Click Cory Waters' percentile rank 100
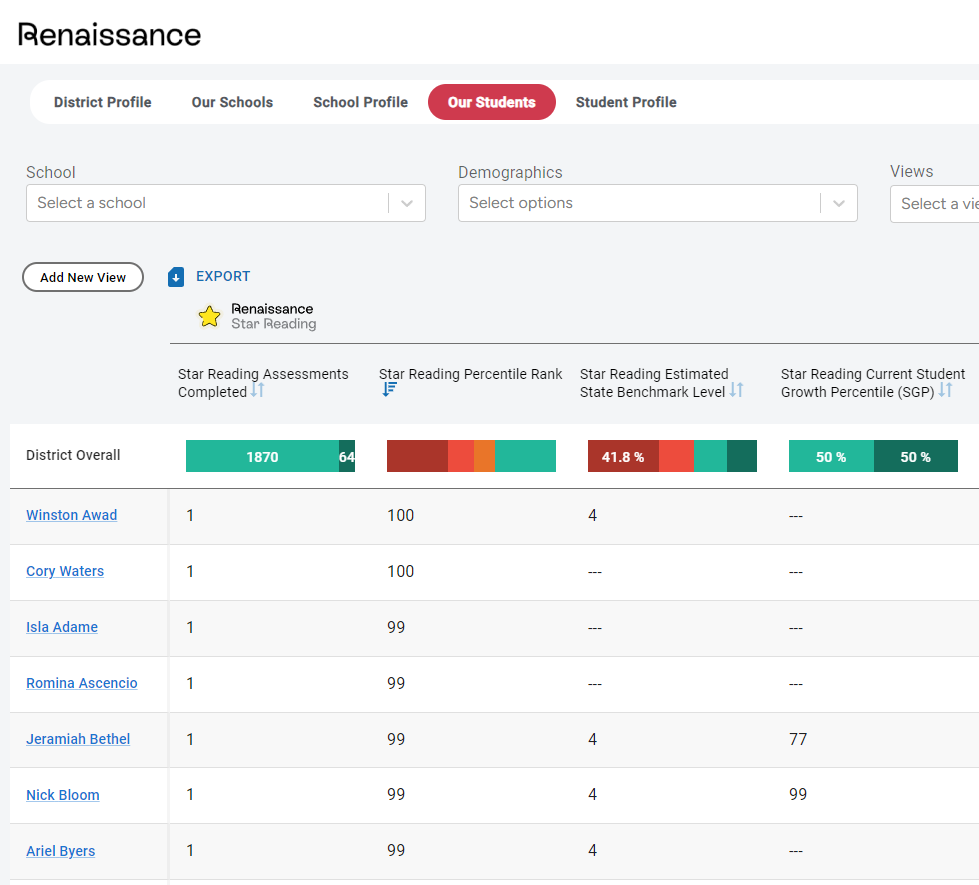Image resolution: width=979 pixels, height=885 pixels. pyautogui.click(x=401, y=571)
